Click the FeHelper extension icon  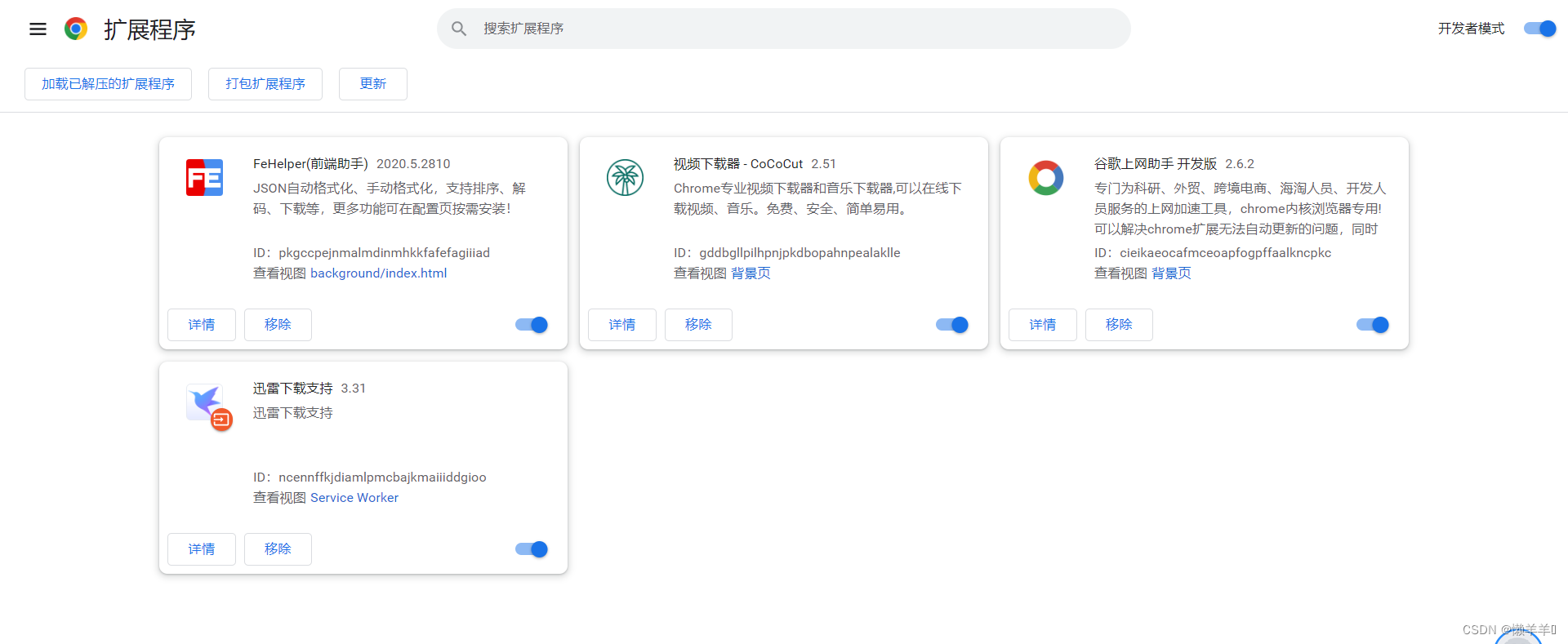pos(204,178)
